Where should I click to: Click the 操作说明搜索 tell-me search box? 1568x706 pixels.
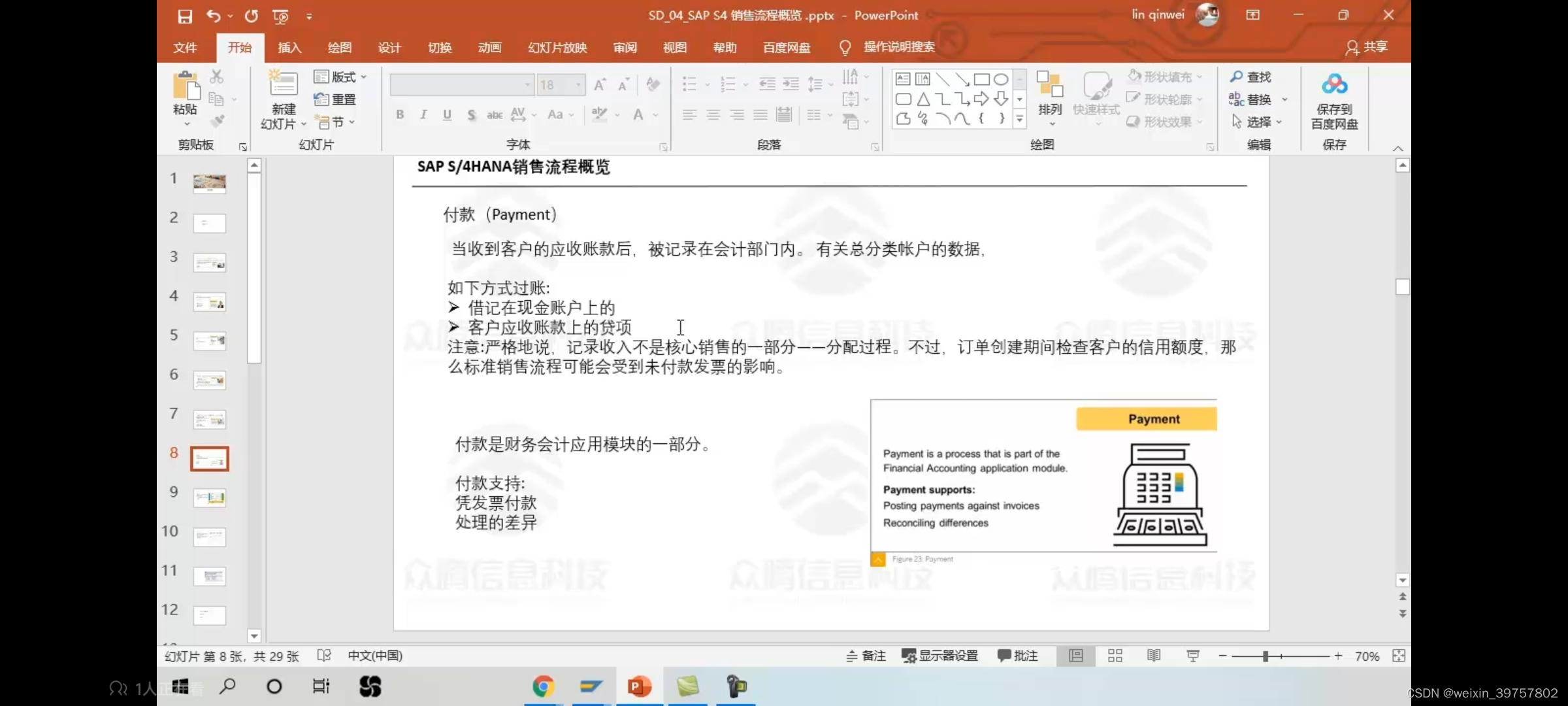click(899, 47)
